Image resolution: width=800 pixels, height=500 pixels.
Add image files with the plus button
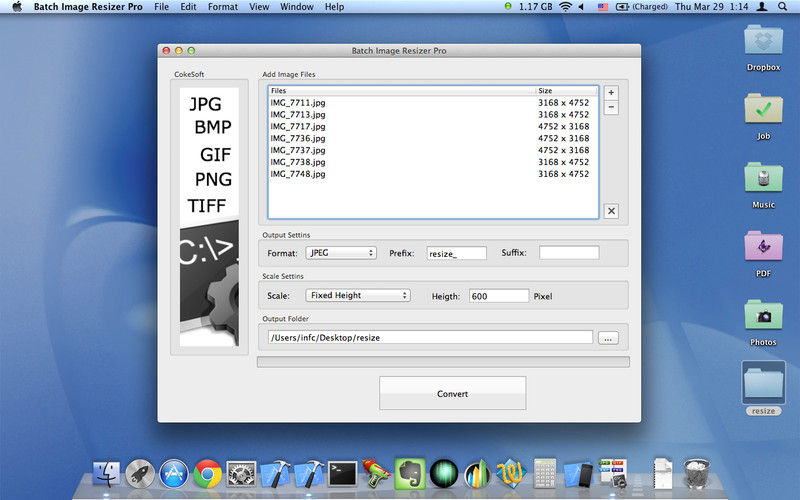[x=611, y=92]
